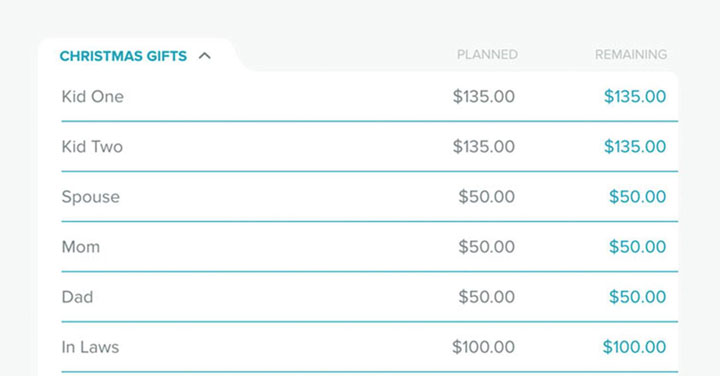Select the Christmas Gifts group title
This screenshot has height=376, width=720.
coord(123,56)
